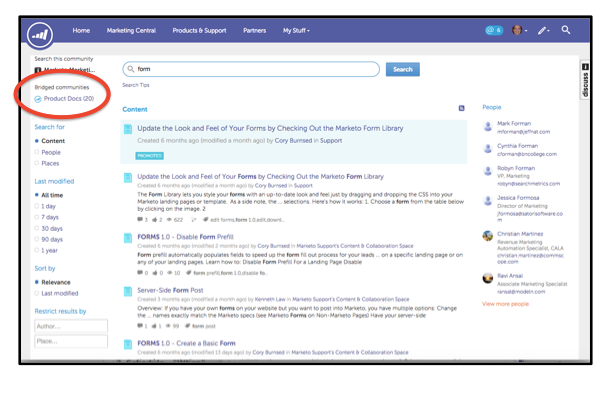This screenshot has height=395, width=604.
Task: Click View more people link
Action: tap(505, 304)
